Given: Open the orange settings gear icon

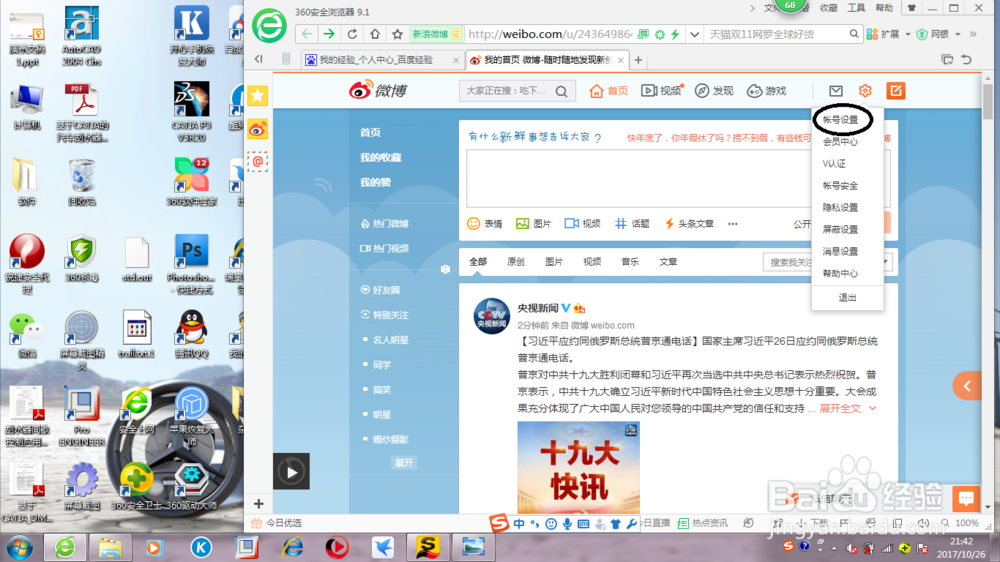Looking at the screenshot, I should (865, 91).
